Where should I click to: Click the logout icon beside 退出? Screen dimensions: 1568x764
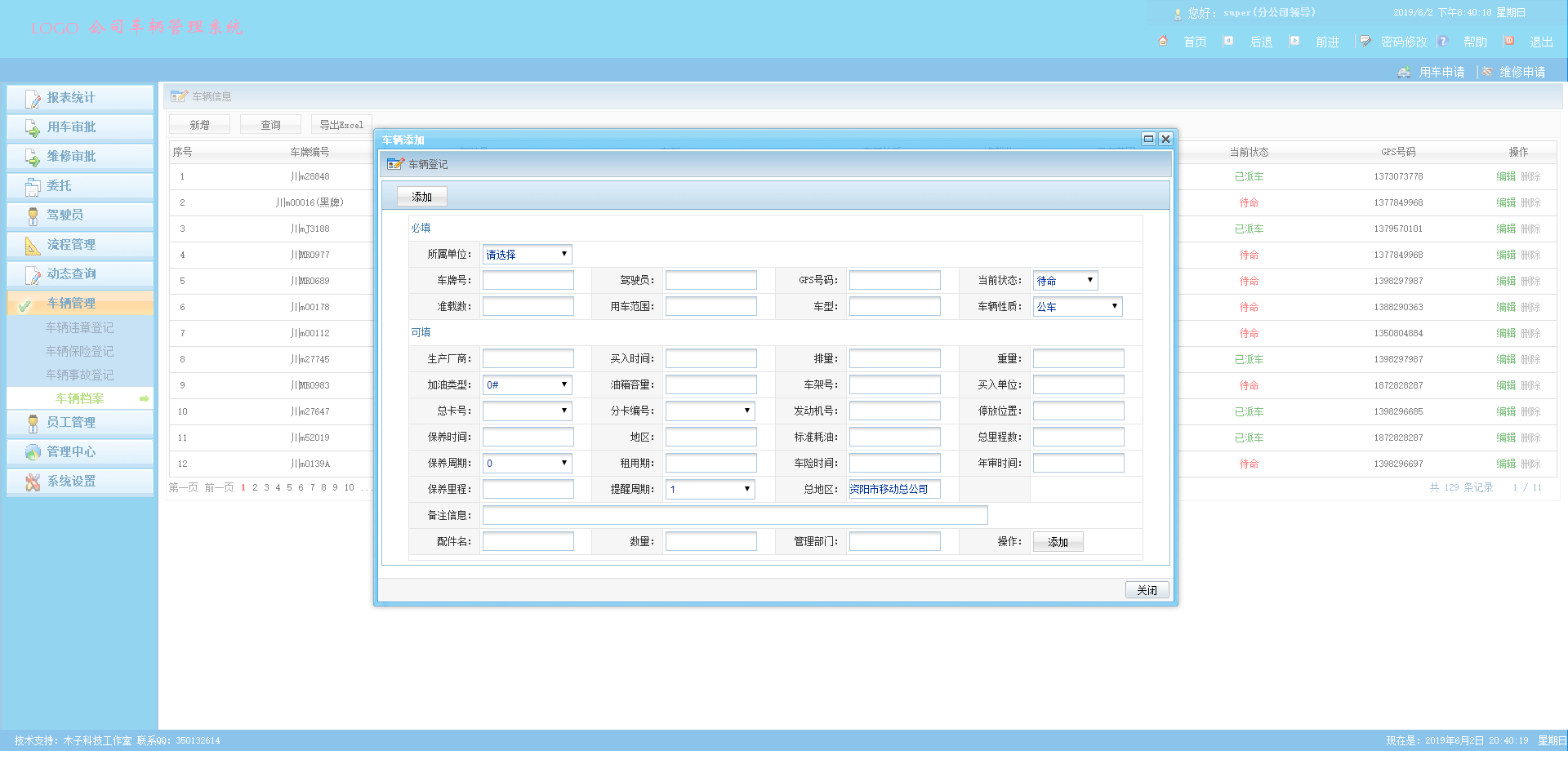coord(1509,41)
